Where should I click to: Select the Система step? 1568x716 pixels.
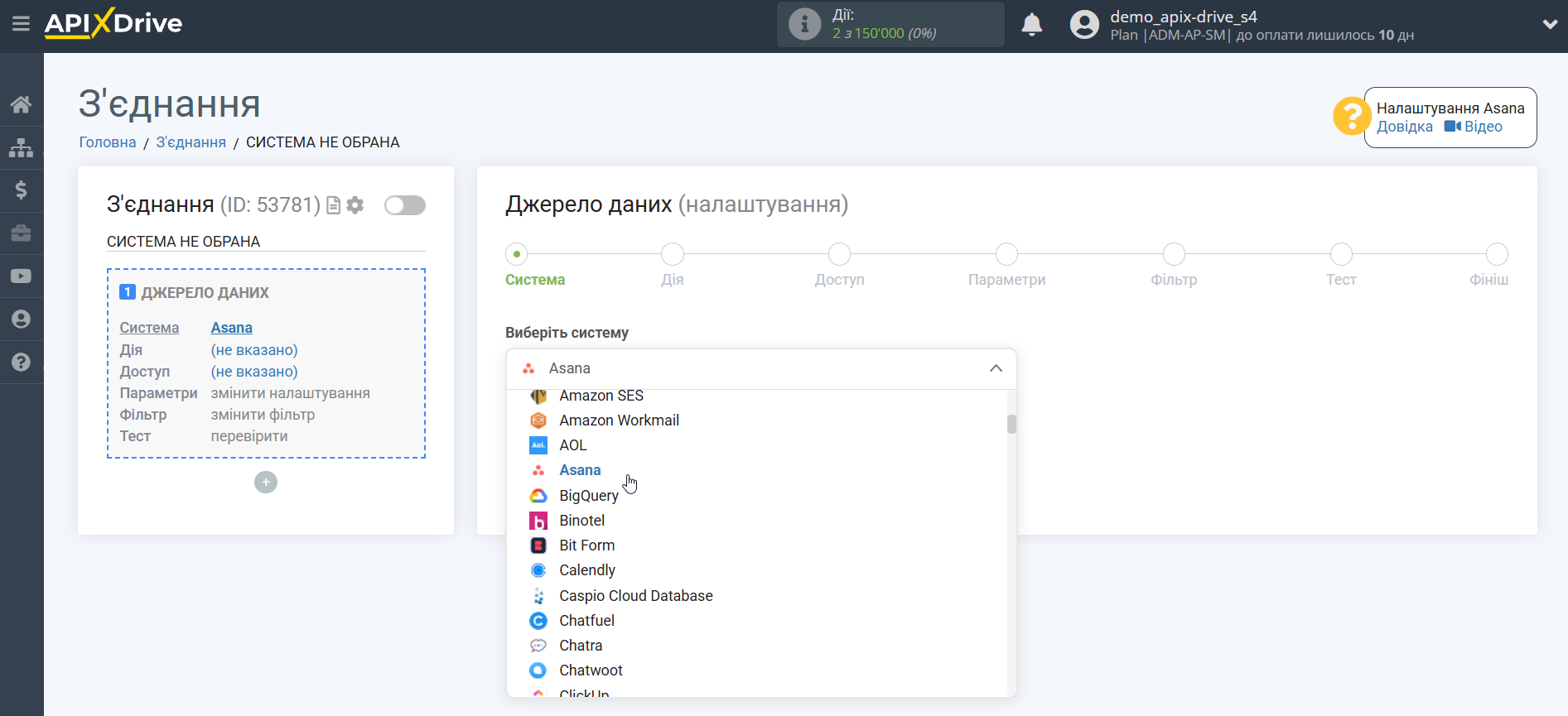(517, 254)
